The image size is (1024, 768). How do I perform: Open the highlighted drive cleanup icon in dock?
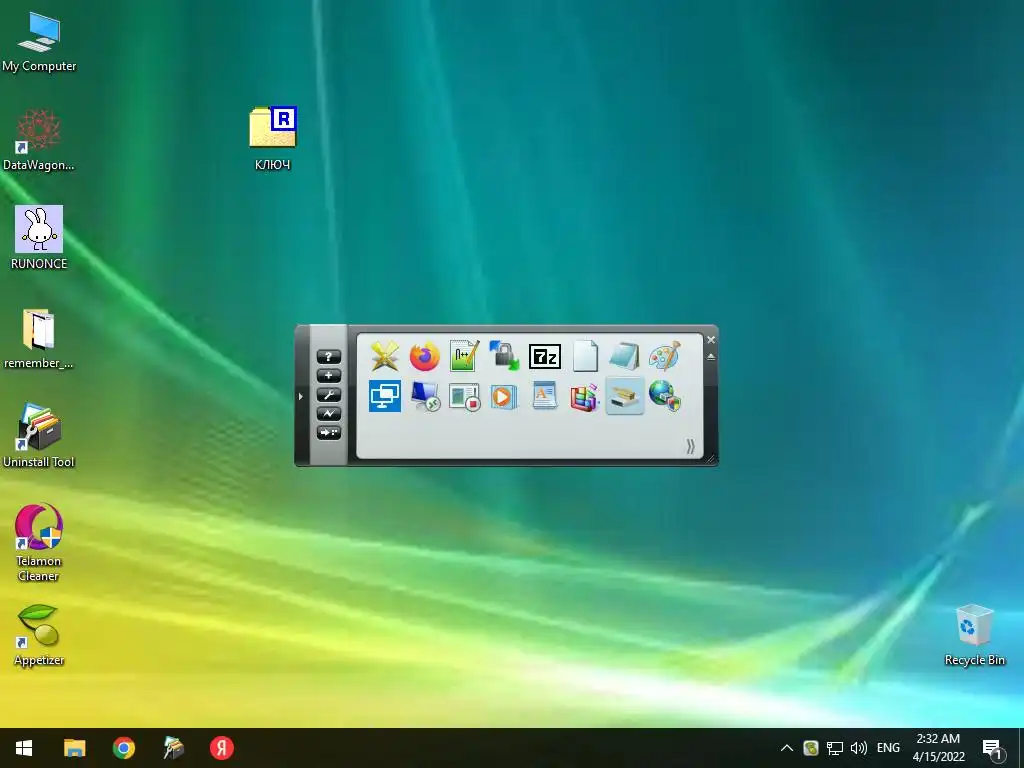click(624, 396)
